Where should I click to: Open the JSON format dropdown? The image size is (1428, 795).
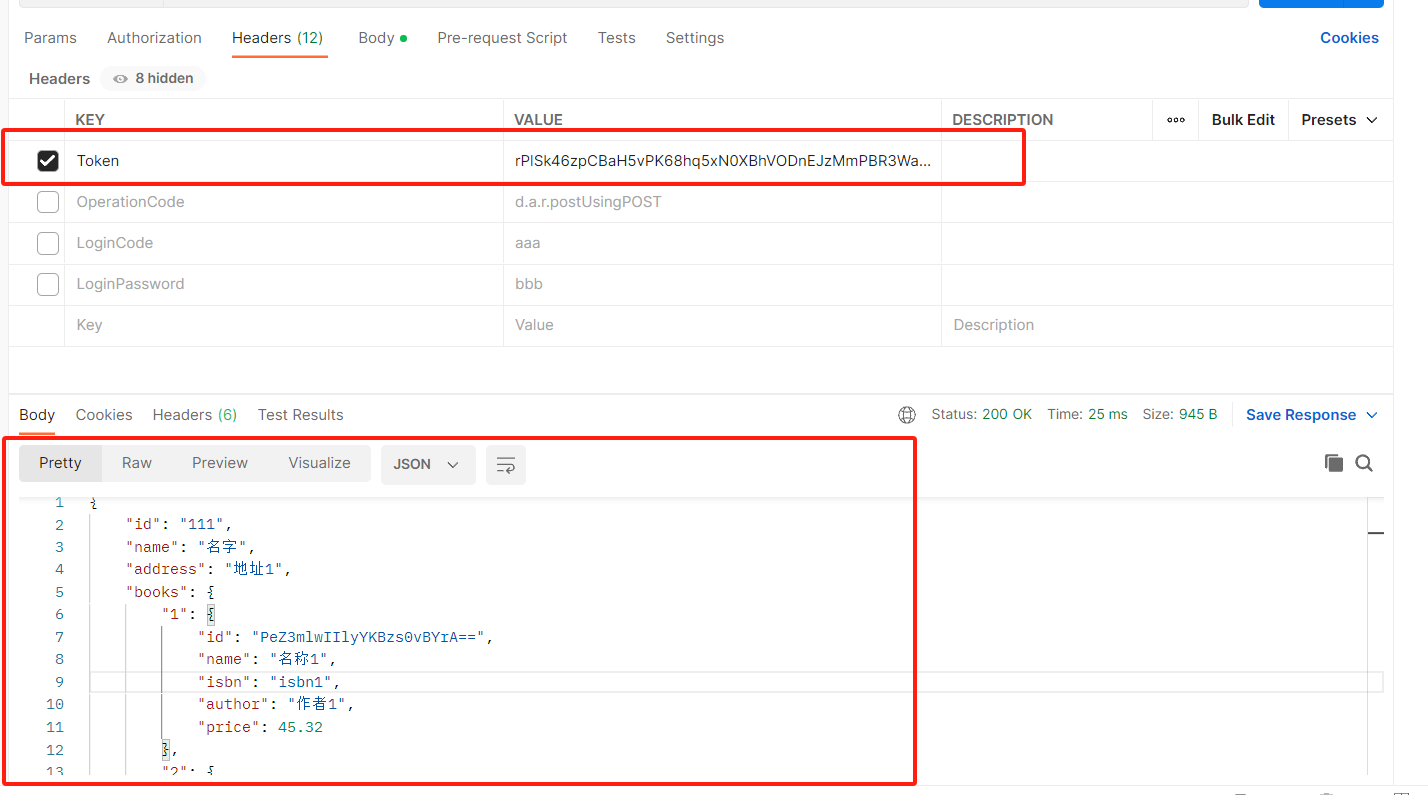point(427,465)
